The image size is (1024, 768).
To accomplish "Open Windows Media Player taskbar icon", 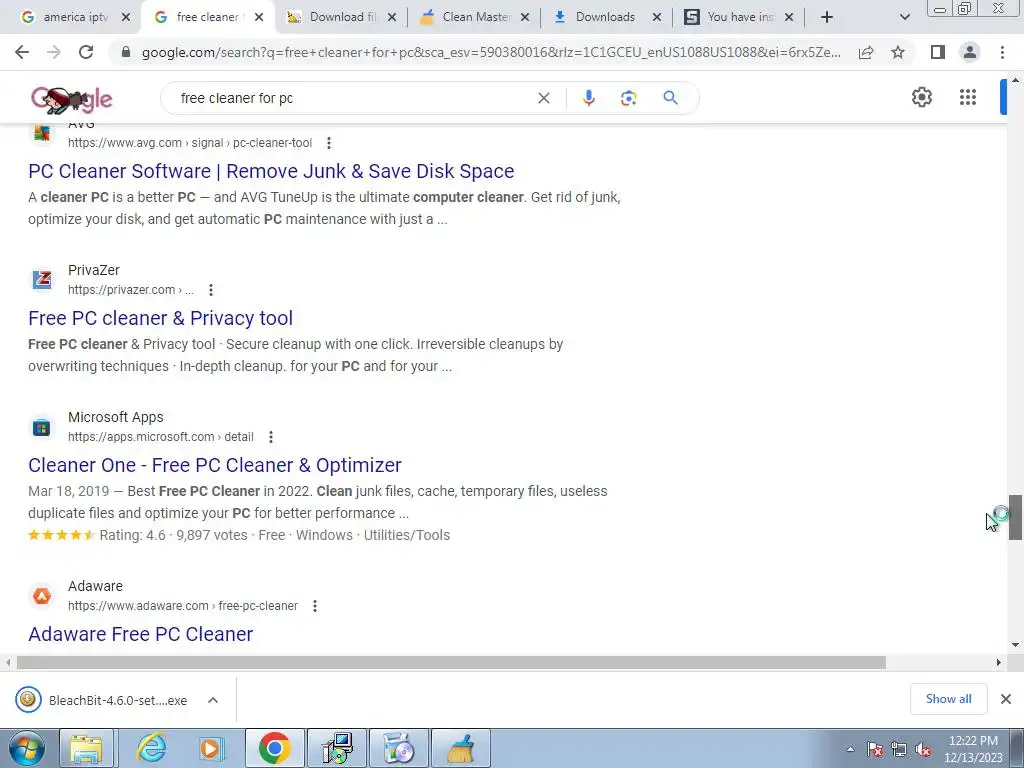I will click(211, 748).
